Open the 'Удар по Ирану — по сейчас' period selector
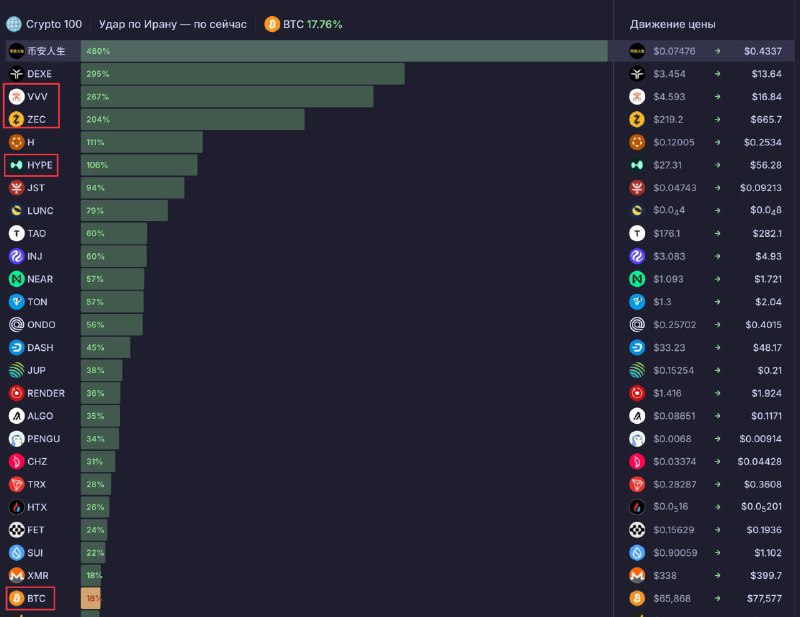This screenshot has height=617, width=800. click(x=172, y=24)
